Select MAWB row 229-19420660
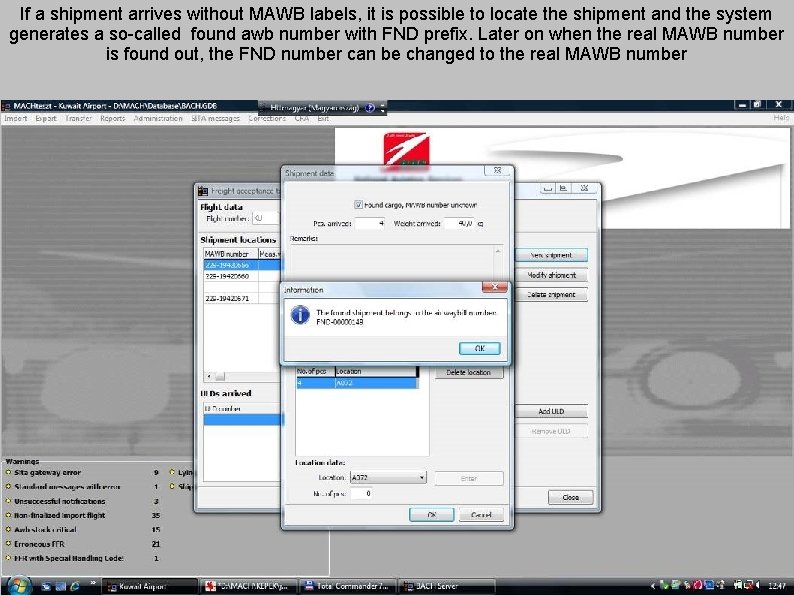 (242, 276)
